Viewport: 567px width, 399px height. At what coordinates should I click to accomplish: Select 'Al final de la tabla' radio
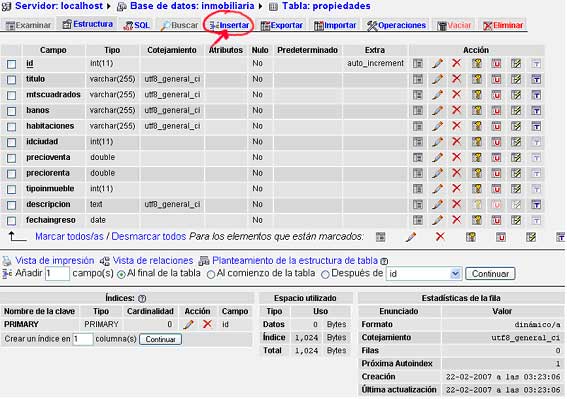pyautogui.click(x=122, y=275)
